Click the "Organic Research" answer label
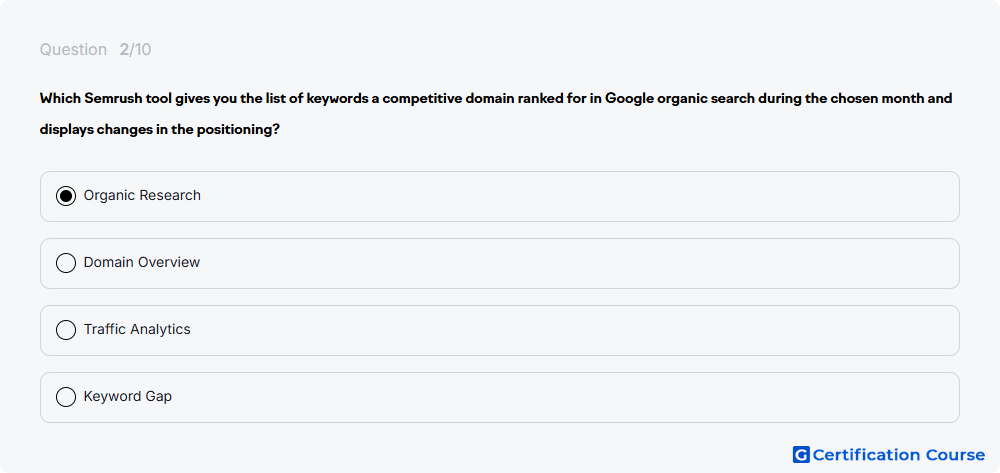This screenshot has height=473, width=1000. pyautogui.click(x=142, y=195)
